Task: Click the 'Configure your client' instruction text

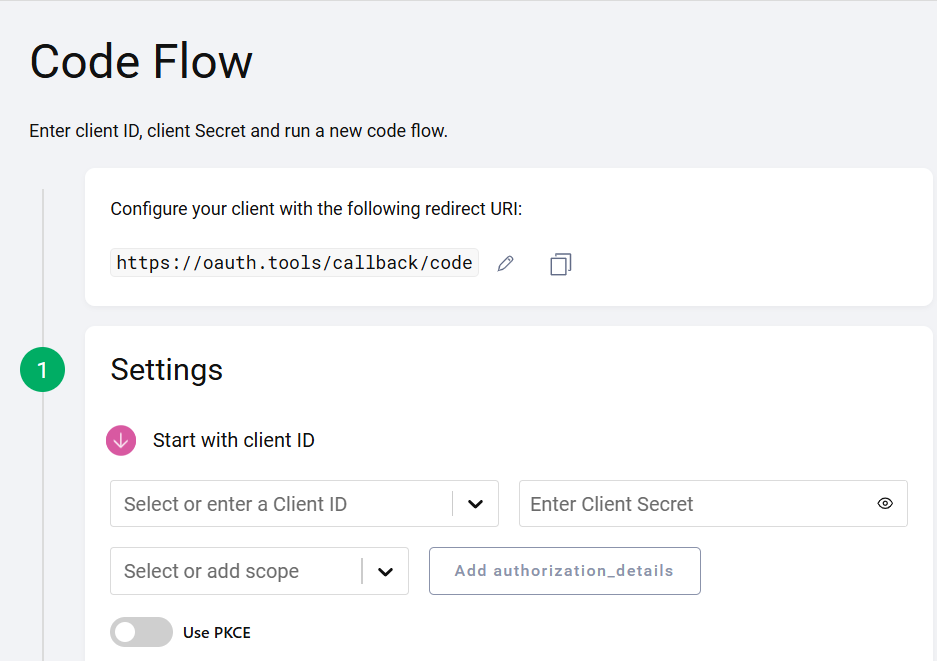Action: point(316,209)
